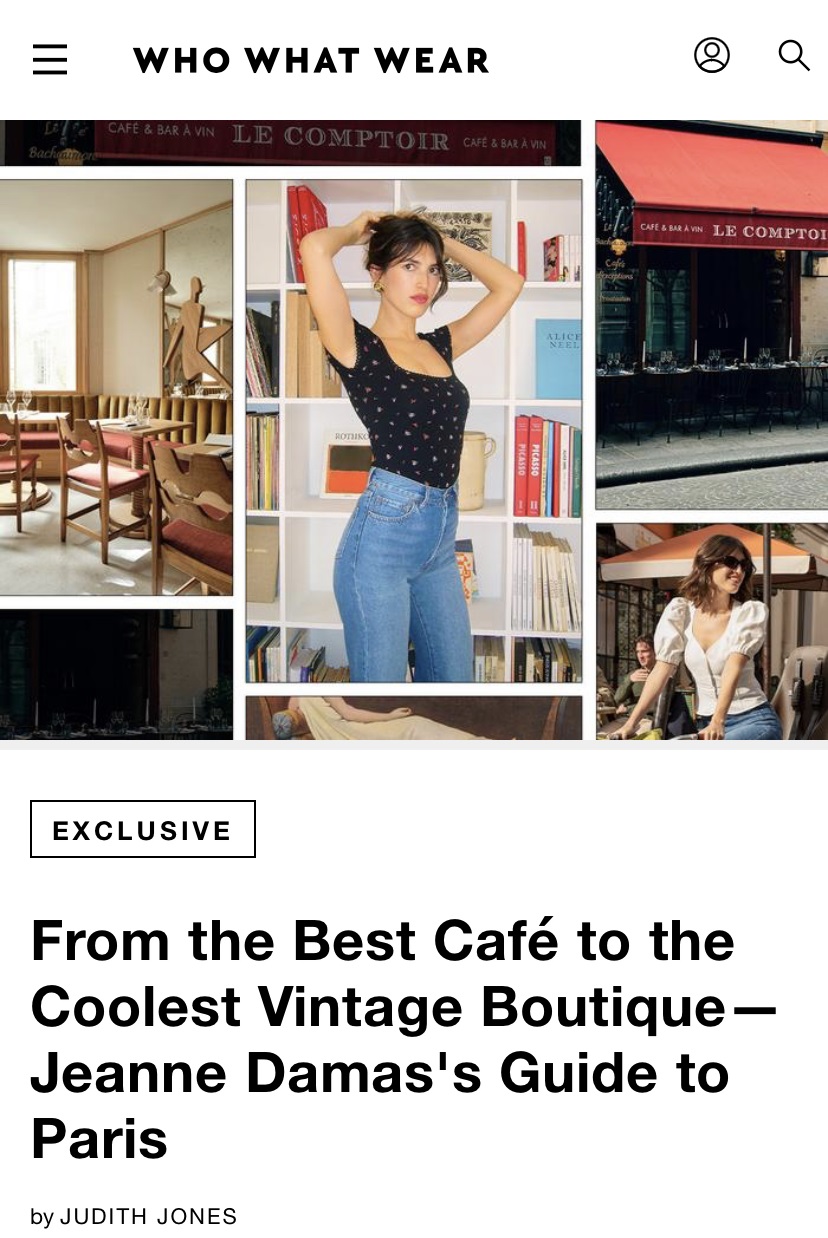Screen dimensions: 828x1238
Task: Select the EXCLUSIVE category tag
Action: tap(143, 829)
